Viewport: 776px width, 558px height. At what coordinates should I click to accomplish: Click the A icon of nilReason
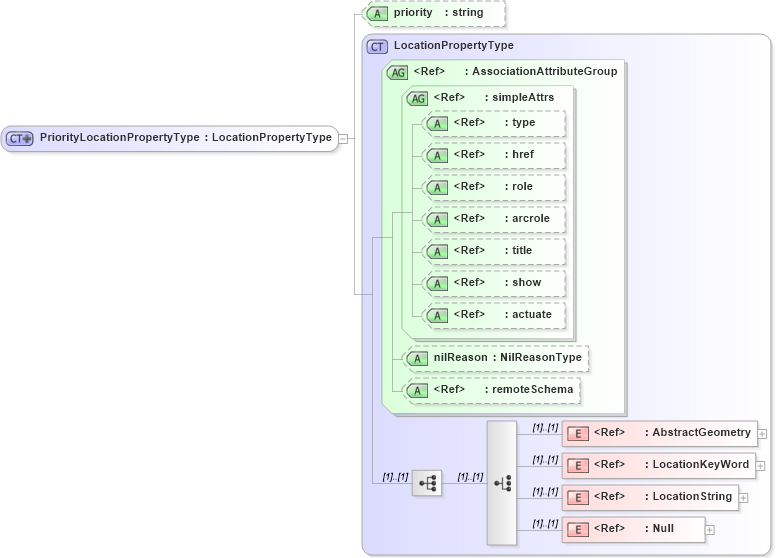pyautogui.click(x=417, y=359)
